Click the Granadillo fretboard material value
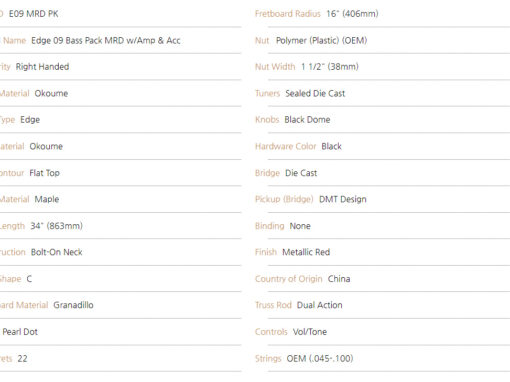The image size is (510, 382). 73,305
